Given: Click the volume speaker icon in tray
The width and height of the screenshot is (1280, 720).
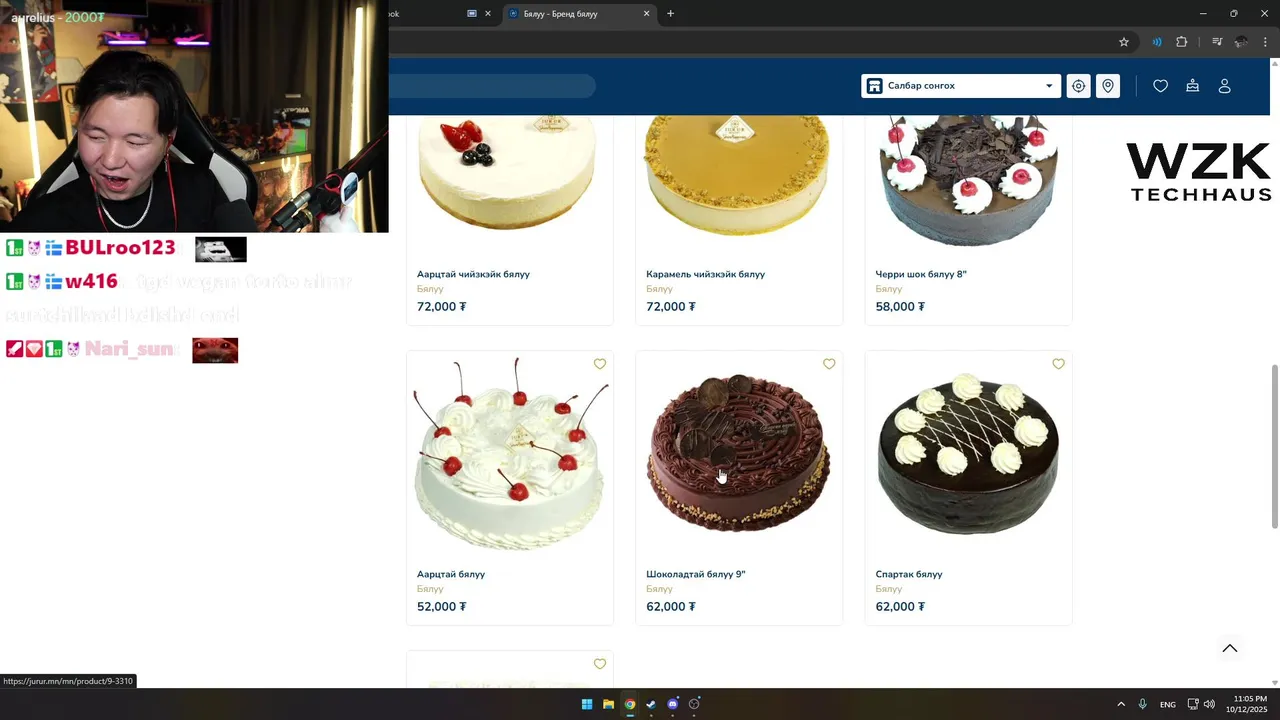Looking at the screenshot, I should [1209, 704].
